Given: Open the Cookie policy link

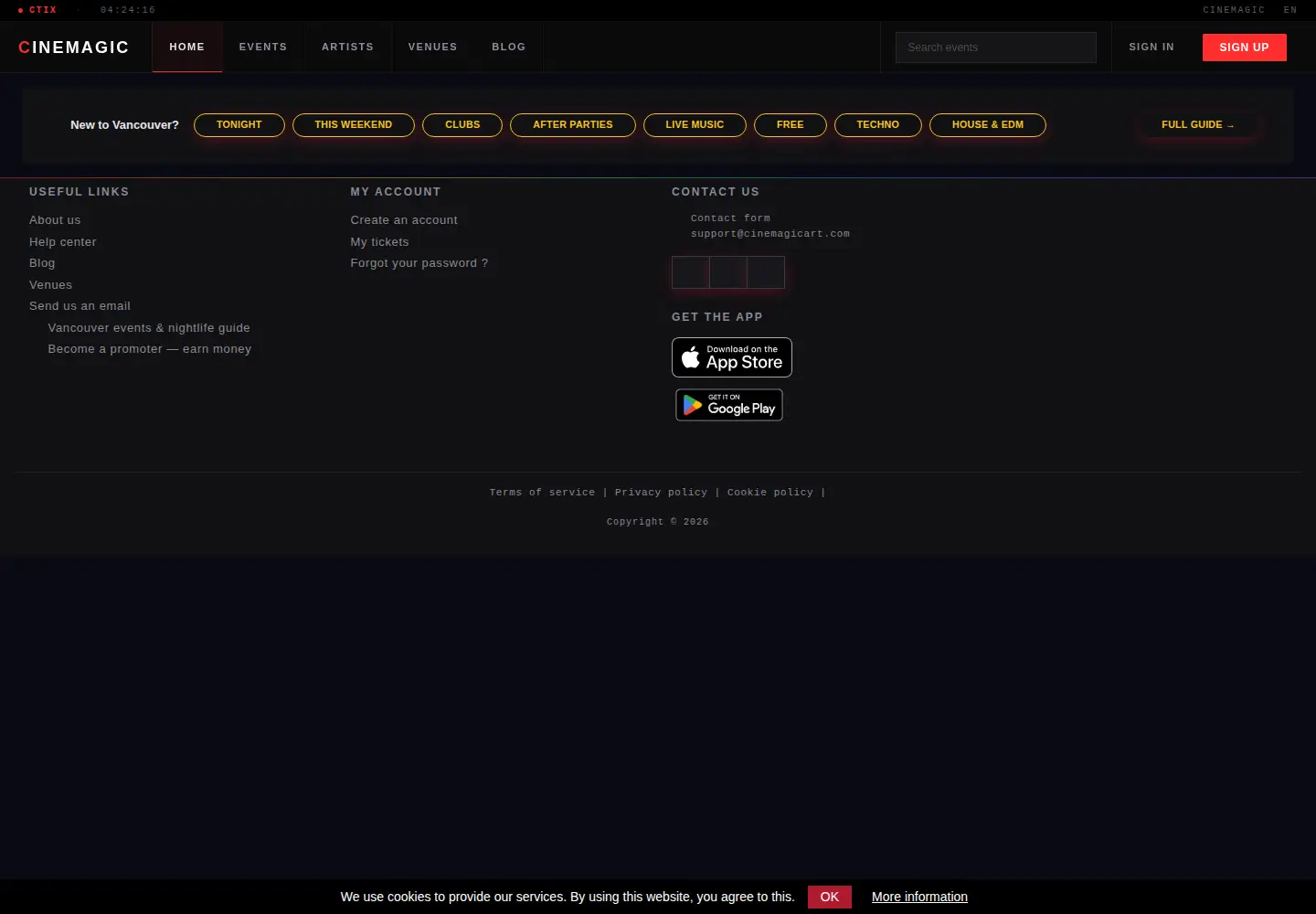Looking at the screenshot, I should pos(770,493).
